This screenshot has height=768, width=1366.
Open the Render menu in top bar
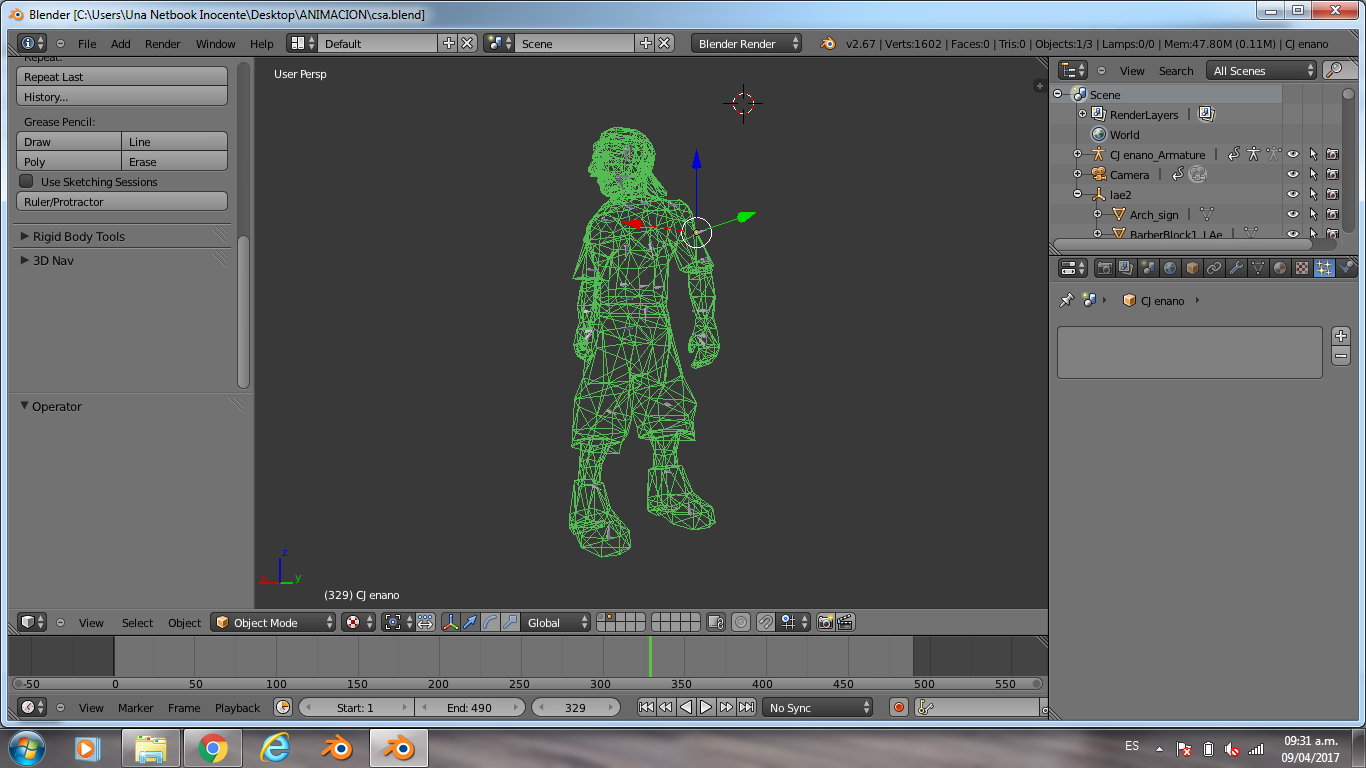162,43
